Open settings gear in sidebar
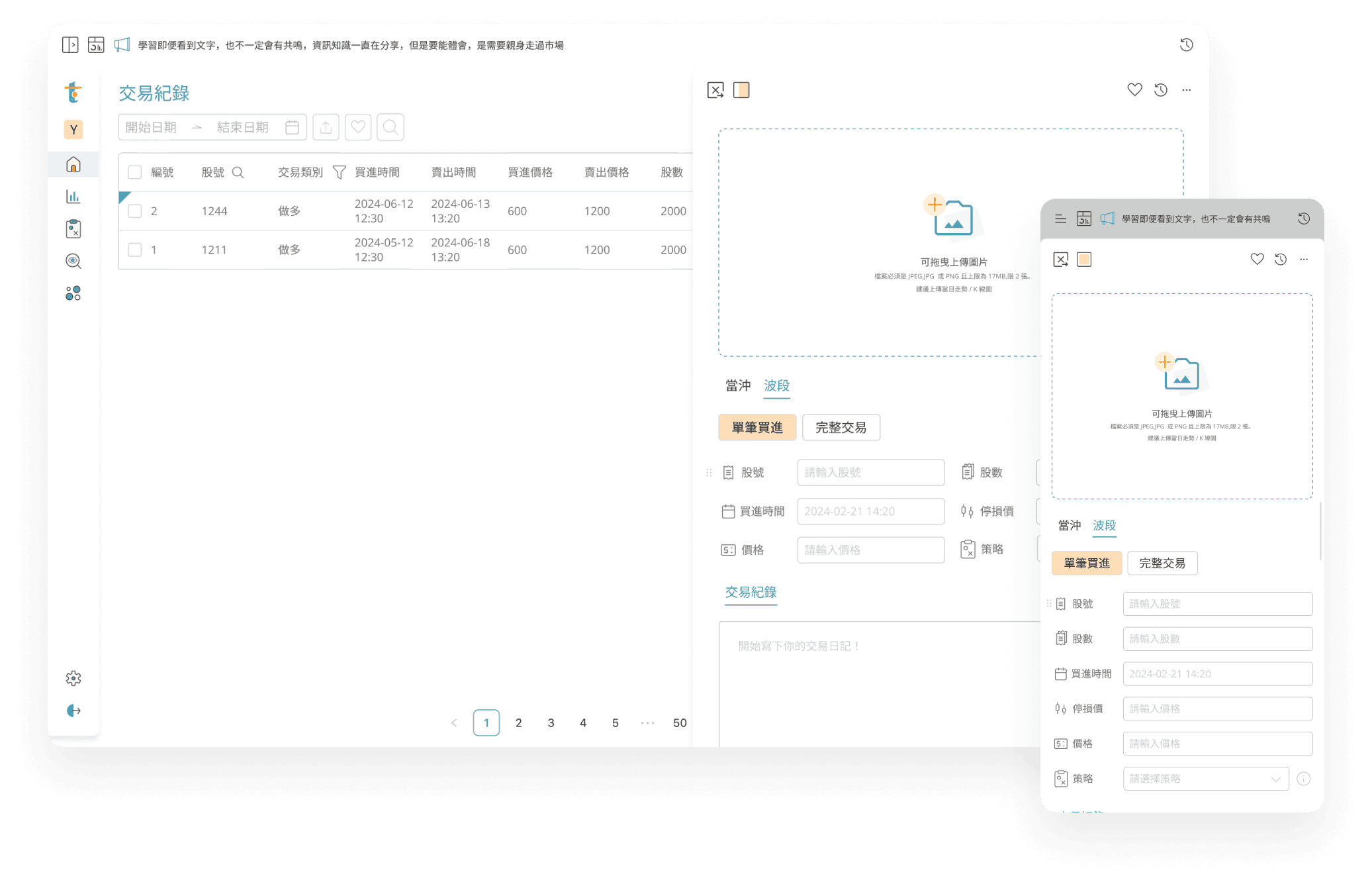1372x884 pixels. 73,678
